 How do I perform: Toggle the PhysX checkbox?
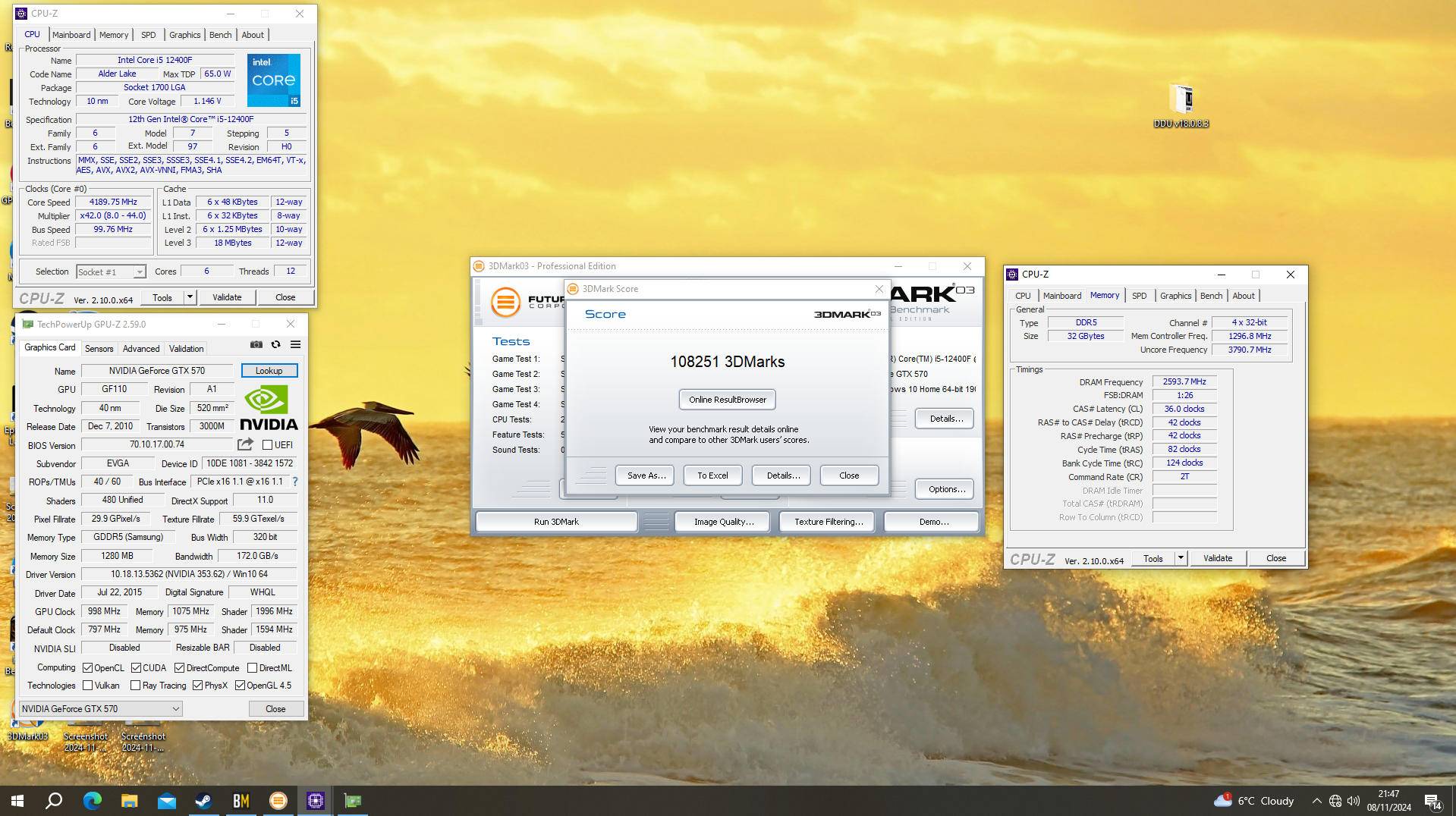[x=197, y=686]
